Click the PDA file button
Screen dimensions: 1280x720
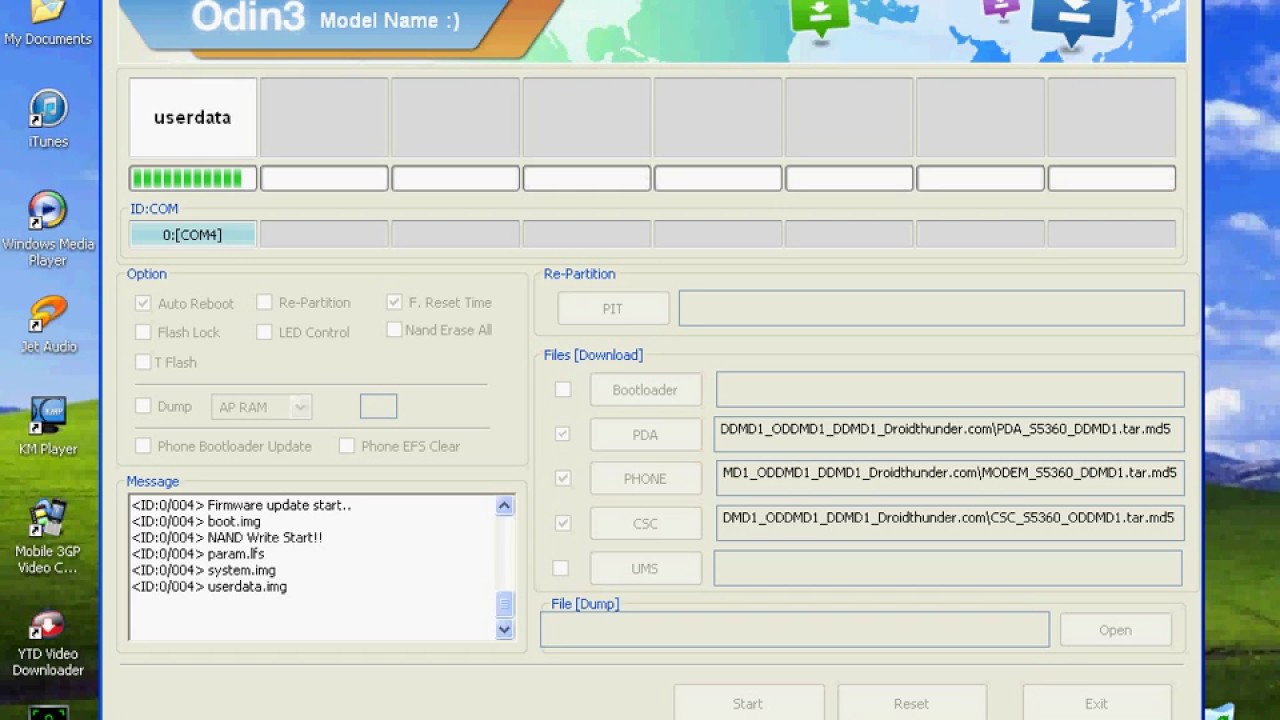point(645,435)
